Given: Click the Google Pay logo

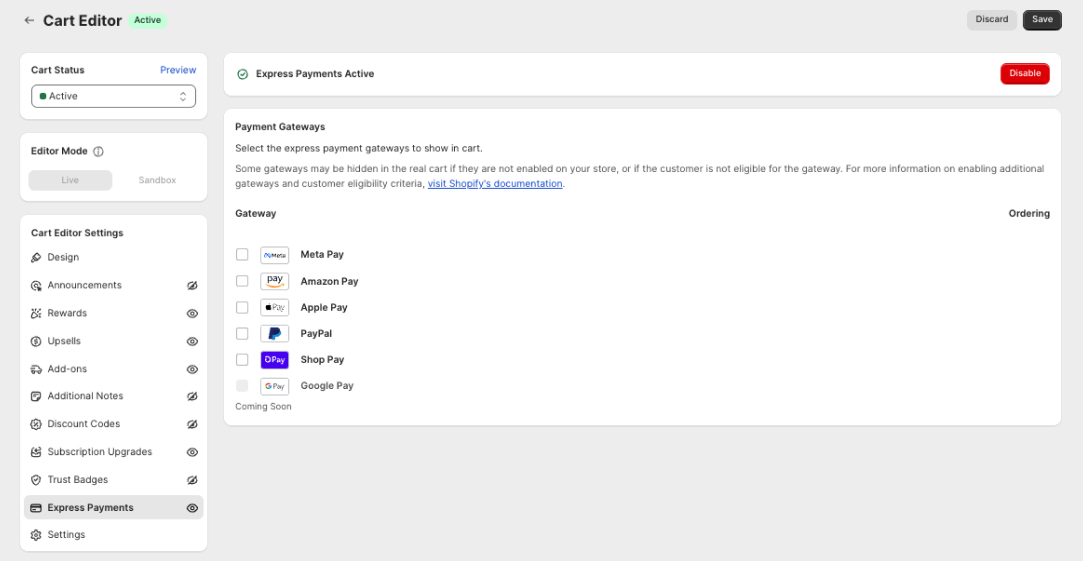Looking at the screenshot, I should tap(274, 386).
